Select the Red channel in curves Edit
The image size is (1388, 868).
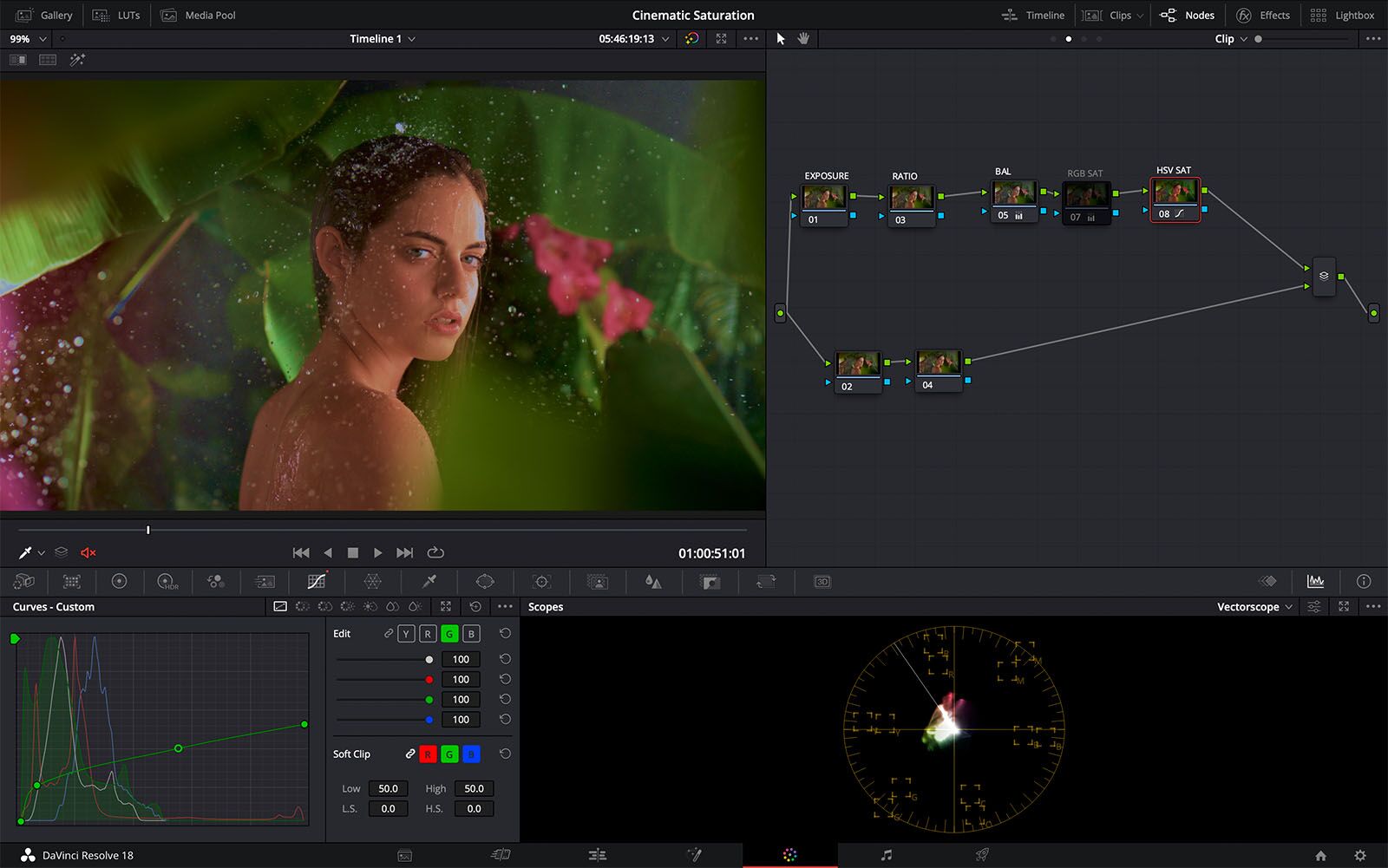(427, 633)
